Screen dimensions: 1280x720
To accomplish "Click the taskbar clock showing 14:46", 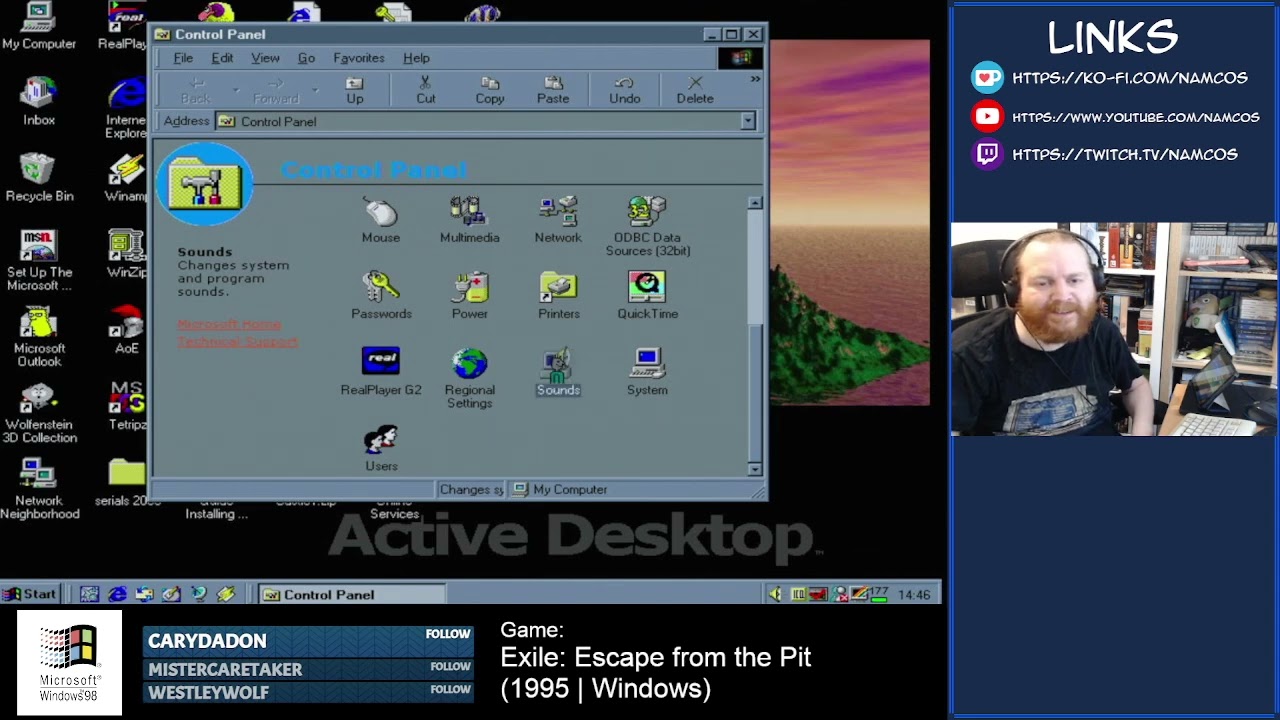I will pos(914,594).
